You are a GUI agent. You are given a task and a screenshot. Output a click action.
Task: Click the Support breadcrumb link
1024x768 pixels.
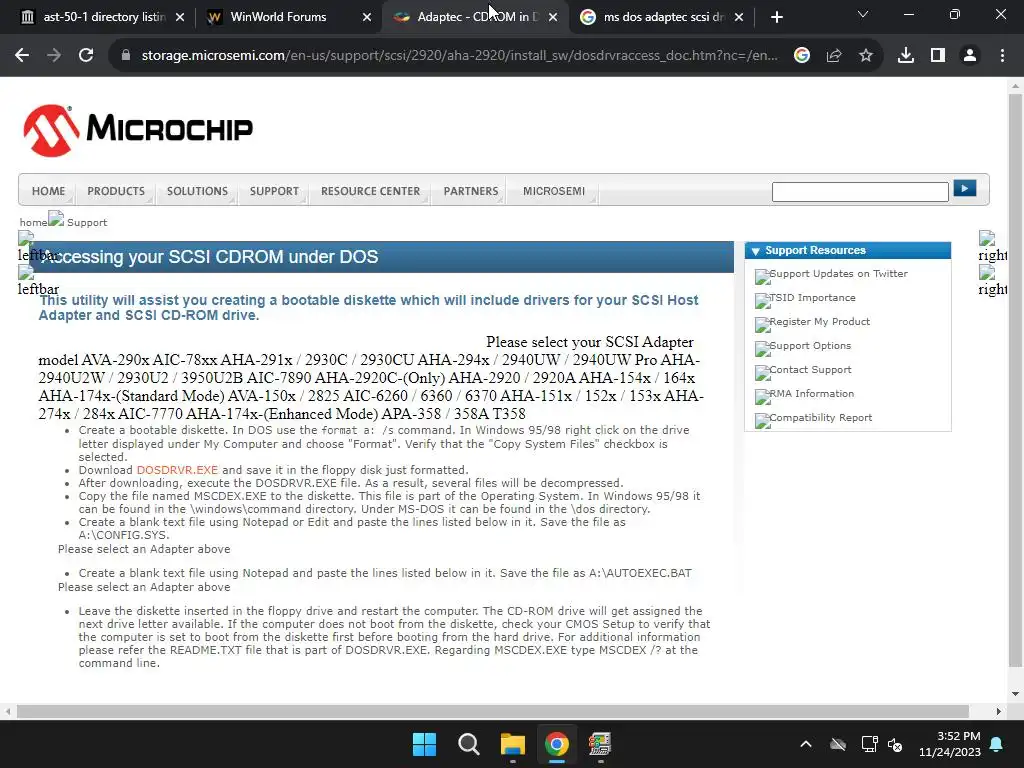point(87,222)
